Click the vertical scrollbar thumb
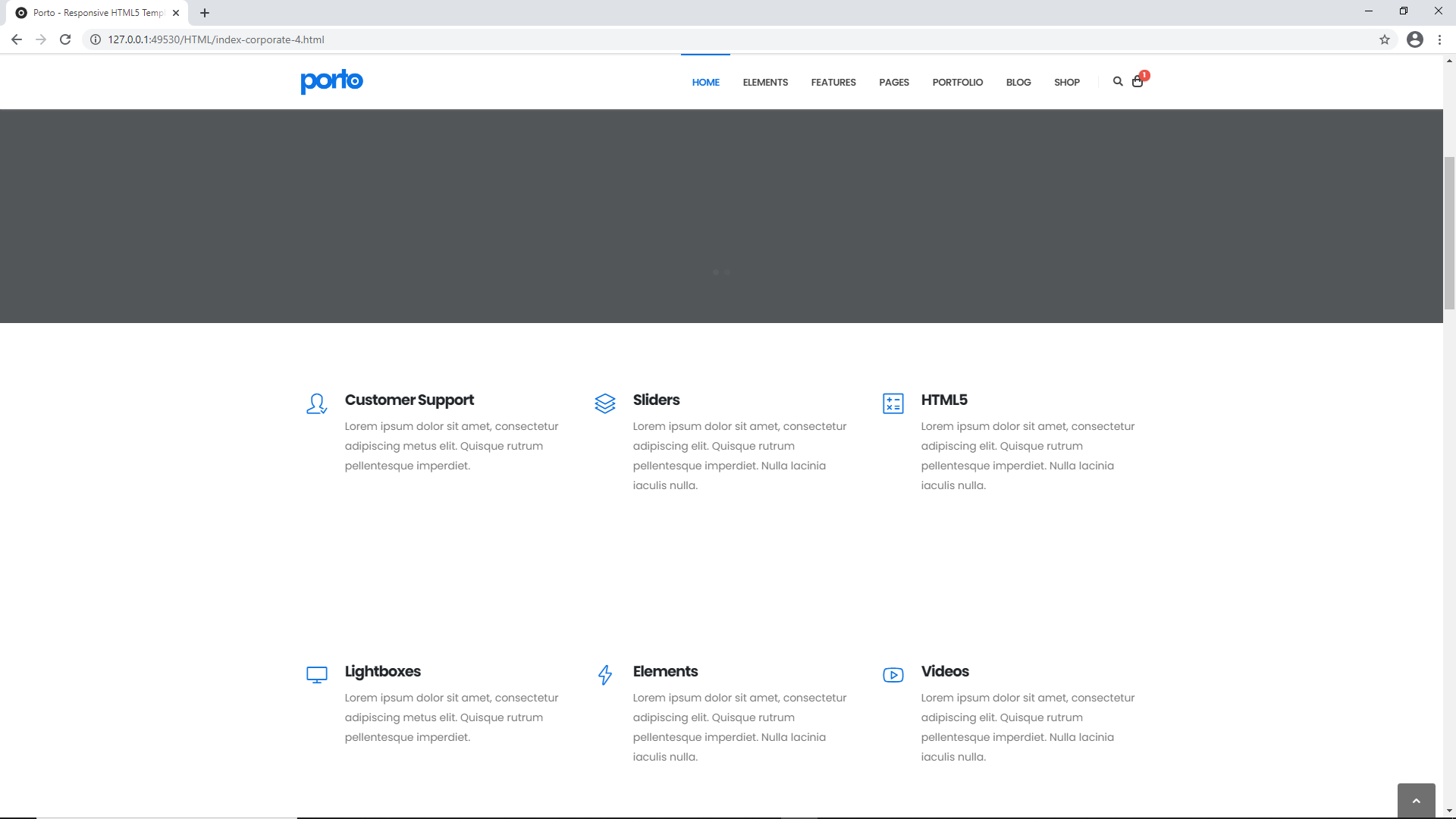 tap(1449, 233)
